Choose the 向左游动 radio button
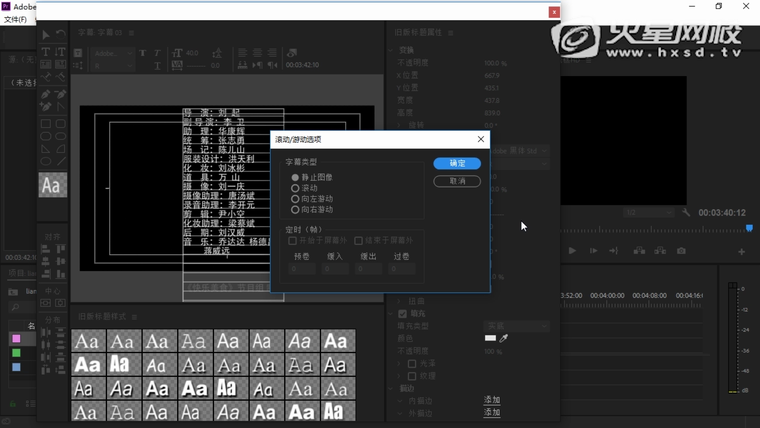This screenshot has height=428, width=760. pos(295,199)
